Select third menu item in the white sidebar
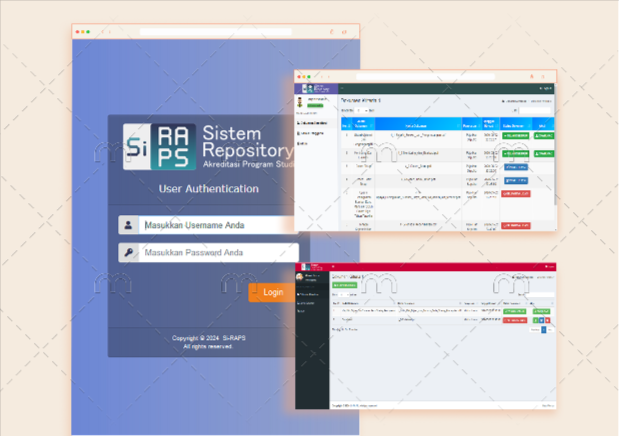The image size is (619, 436). [302, 143]
